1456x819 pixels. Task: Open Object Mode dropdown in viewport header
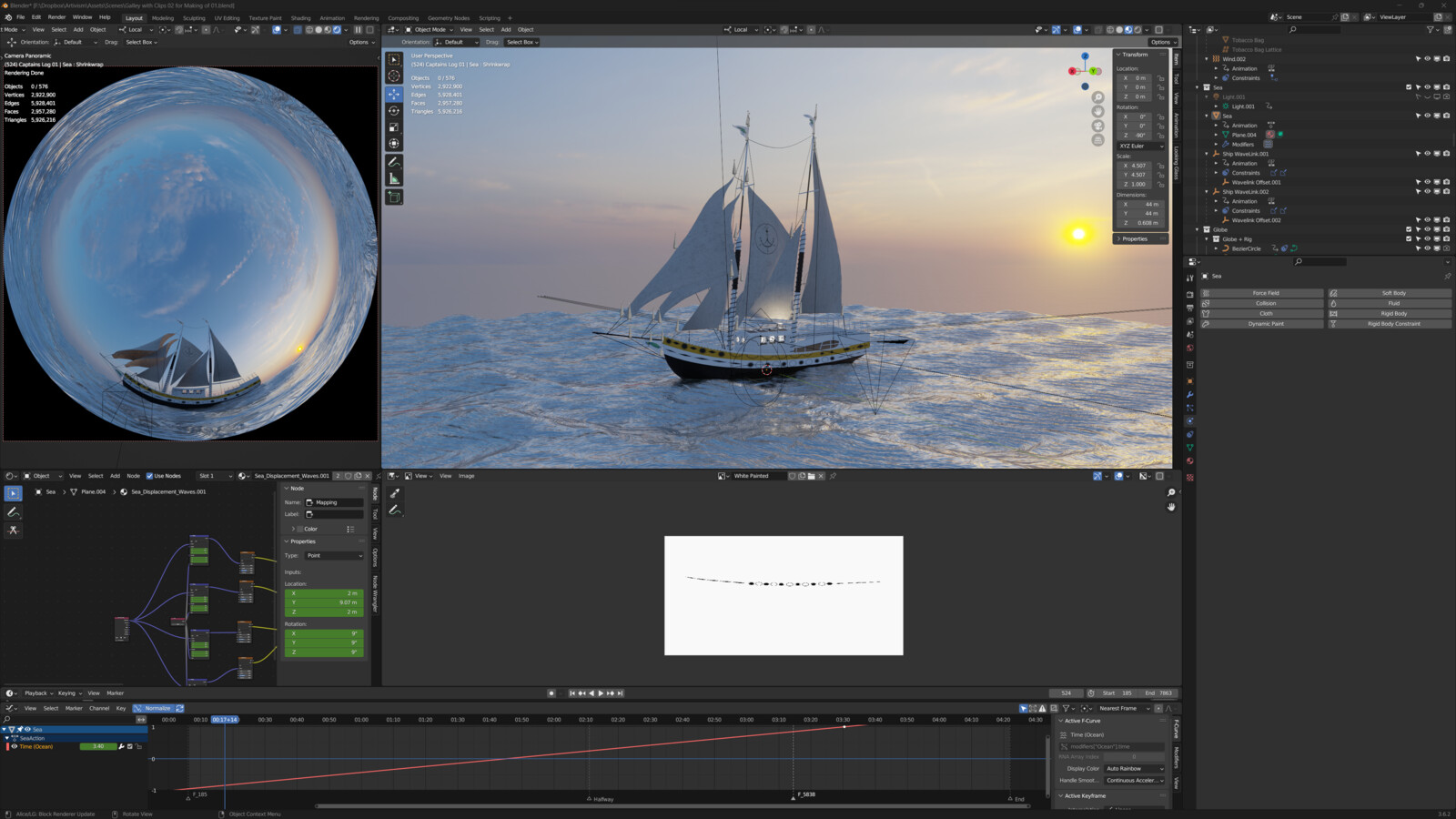[430, 29]
